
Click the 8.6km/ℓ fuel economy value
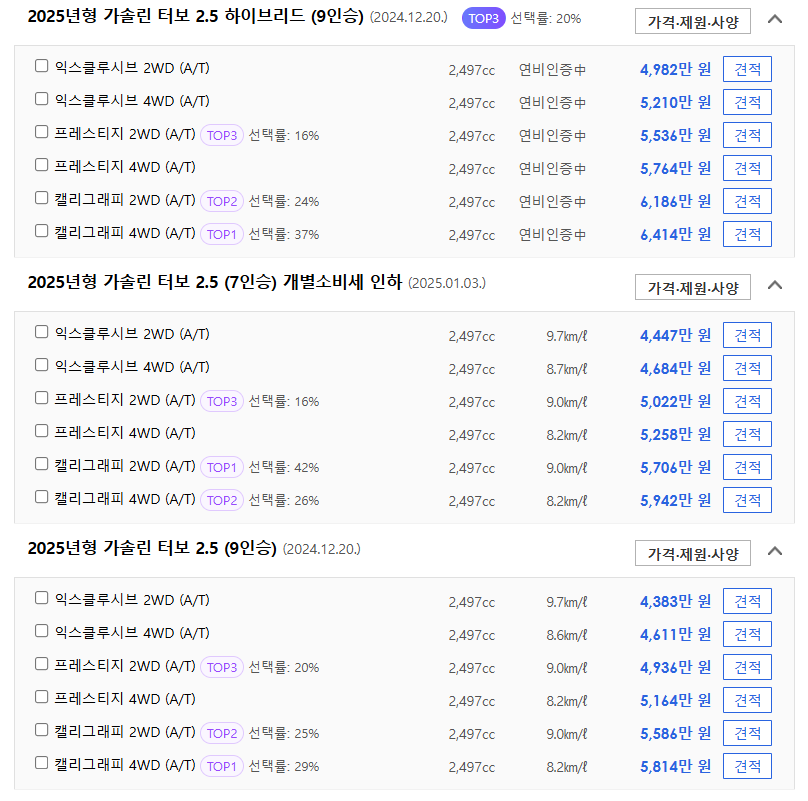[x=566, y=635]
